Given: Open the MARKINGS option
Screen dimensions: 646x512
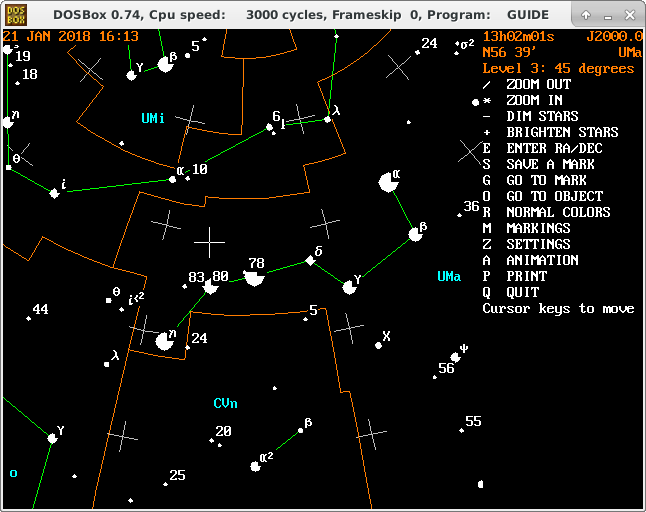Looking at the screenshot, I should pos(538,228).
